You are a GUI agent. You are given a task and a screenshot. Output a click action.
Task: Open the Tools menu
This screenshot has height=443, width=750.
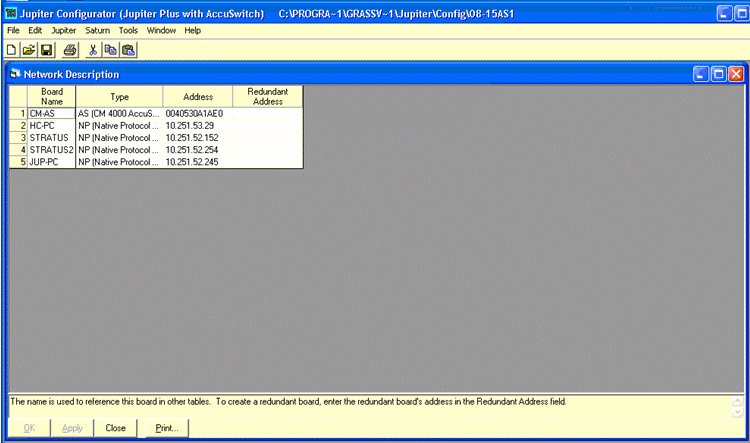(x=128, y=31)
